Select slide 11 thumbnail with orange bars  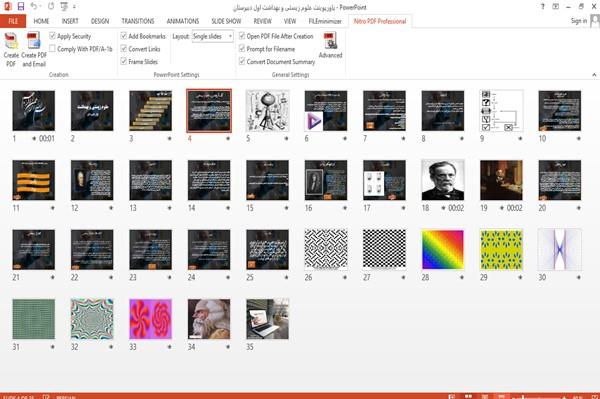[34, 180]
